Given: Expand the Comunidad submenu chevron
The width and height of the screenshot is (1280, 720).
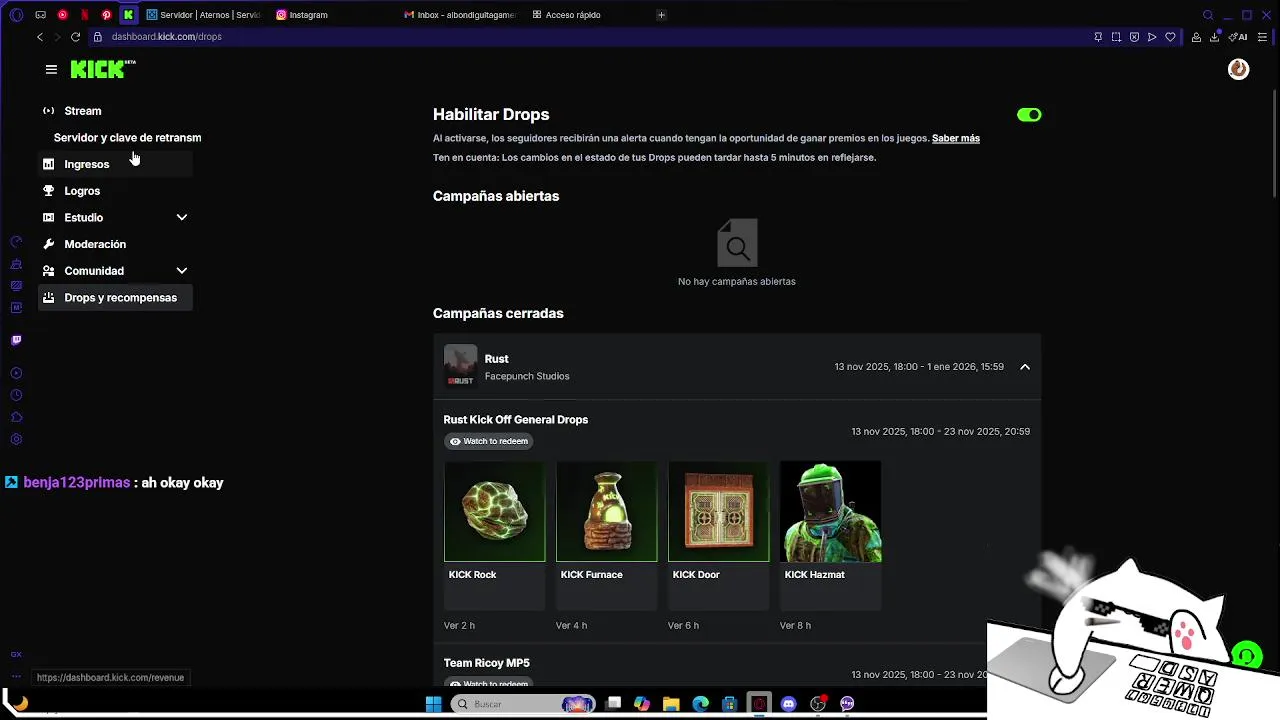Looking at the screenshot, I should tap(182, 271).
